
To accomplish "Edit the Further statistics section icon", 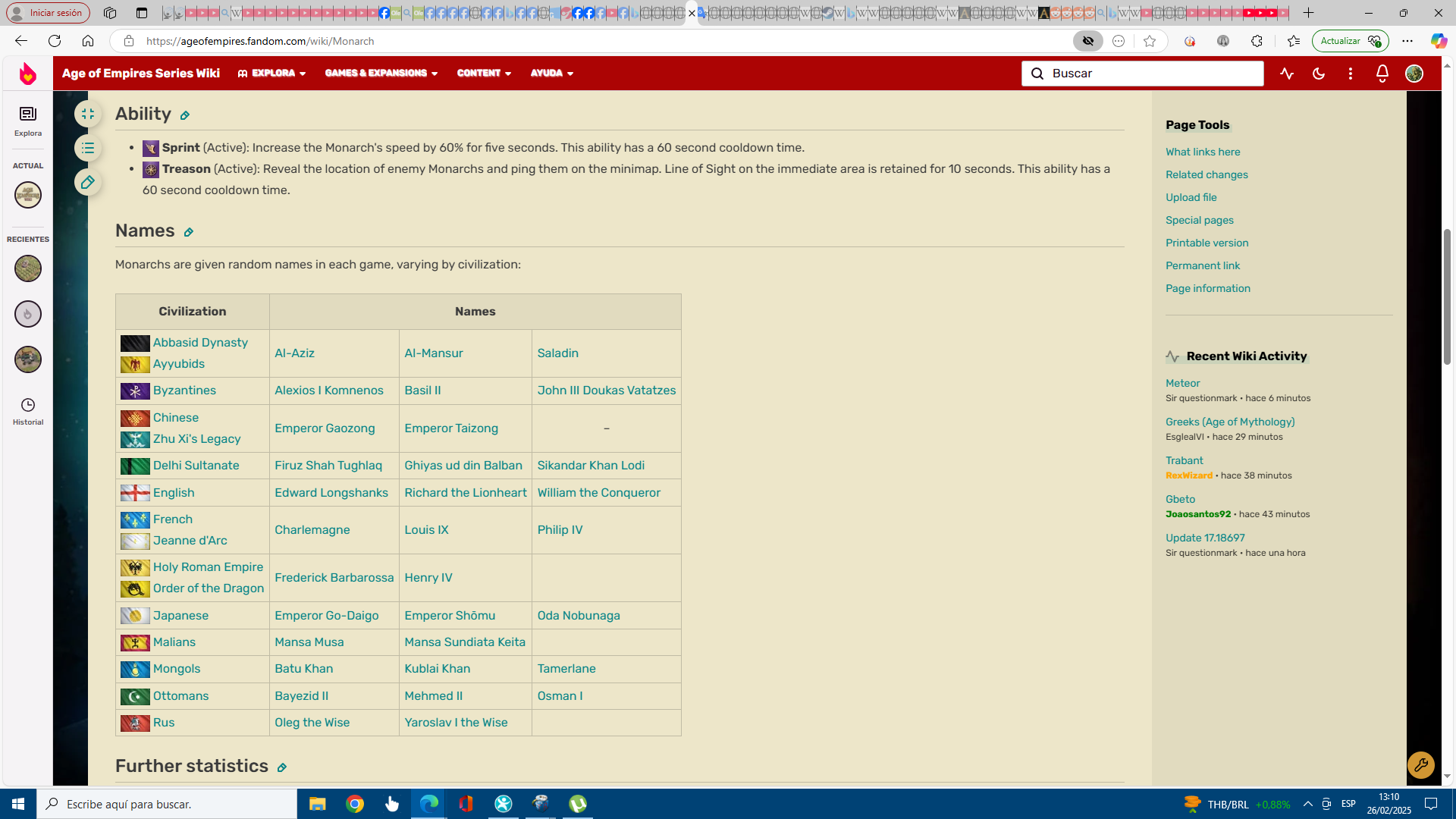I will point(281,767).
